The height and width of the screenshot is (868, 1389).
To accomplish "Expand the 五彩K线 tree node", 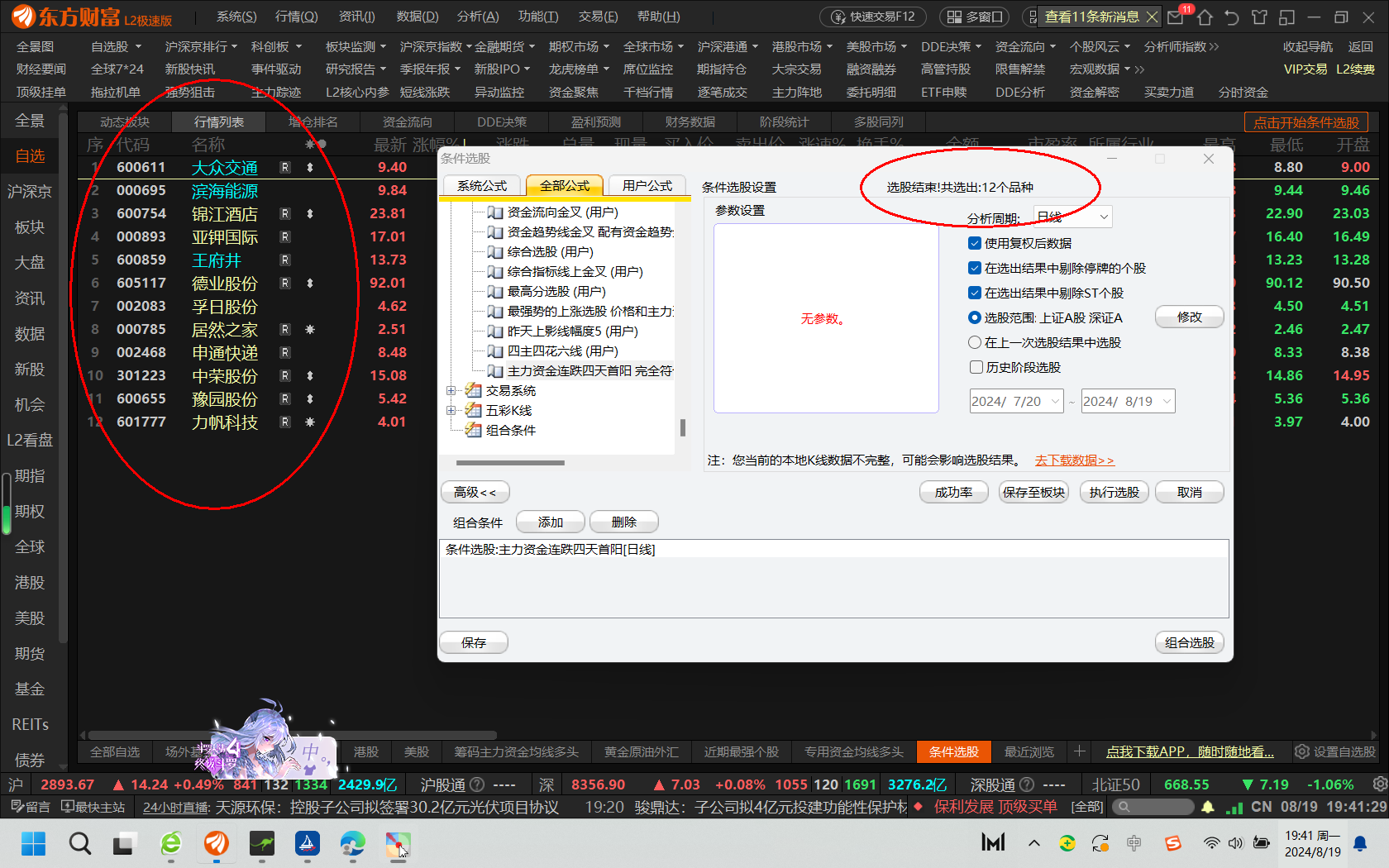I will (x=451, y=410).
